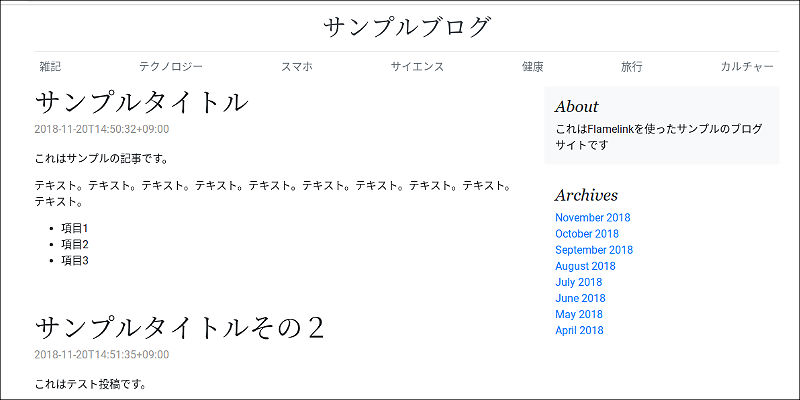Click the list item 項目2

point(74,244)
